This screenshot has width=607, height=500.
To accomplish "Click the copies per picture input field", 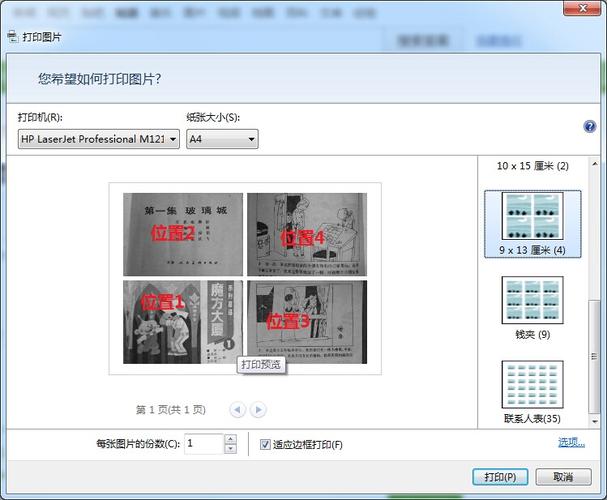I will pos(204,444).
